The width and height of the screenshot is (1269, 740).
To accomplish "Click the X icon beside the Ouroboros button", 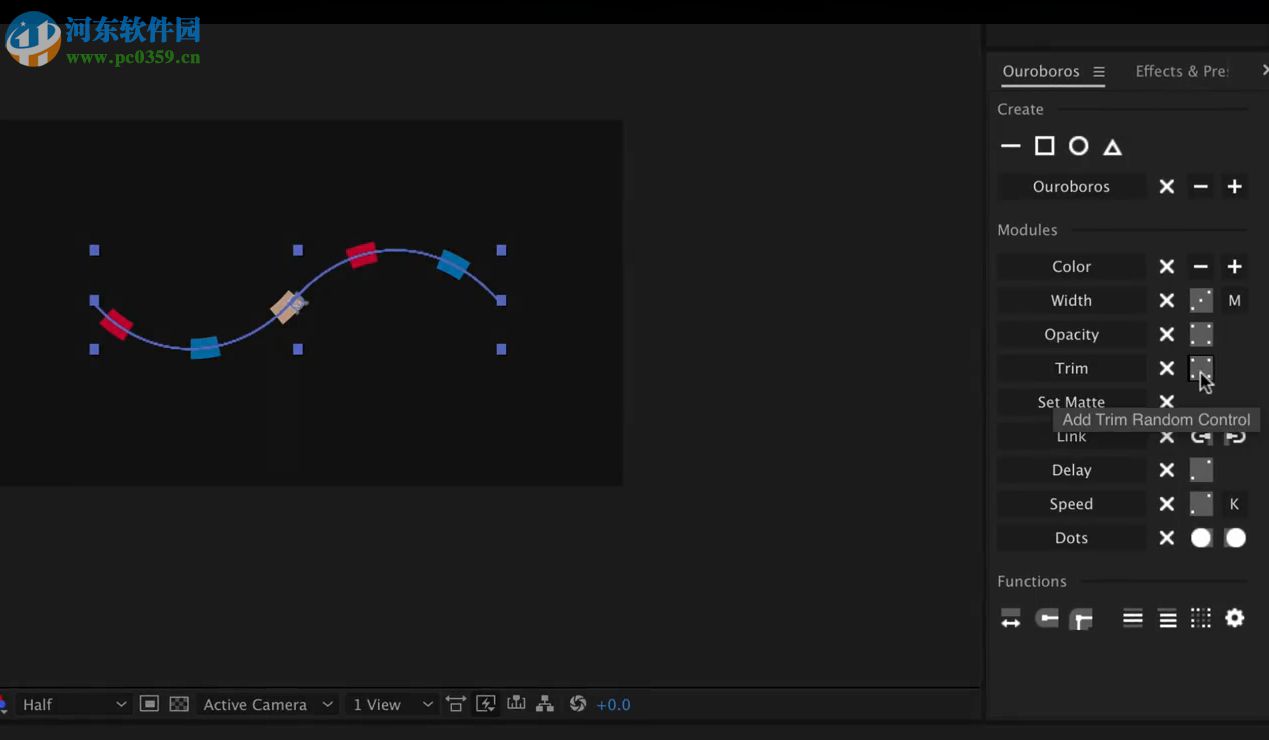I will click(1166, 186).
